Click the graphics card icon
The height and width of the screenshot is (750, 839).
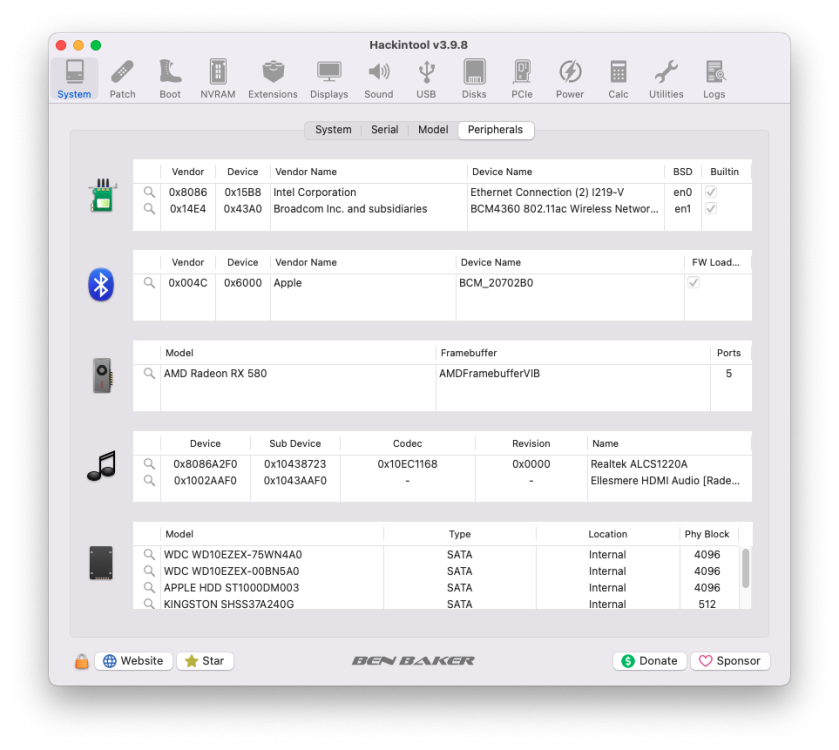[x=102, y=376]
